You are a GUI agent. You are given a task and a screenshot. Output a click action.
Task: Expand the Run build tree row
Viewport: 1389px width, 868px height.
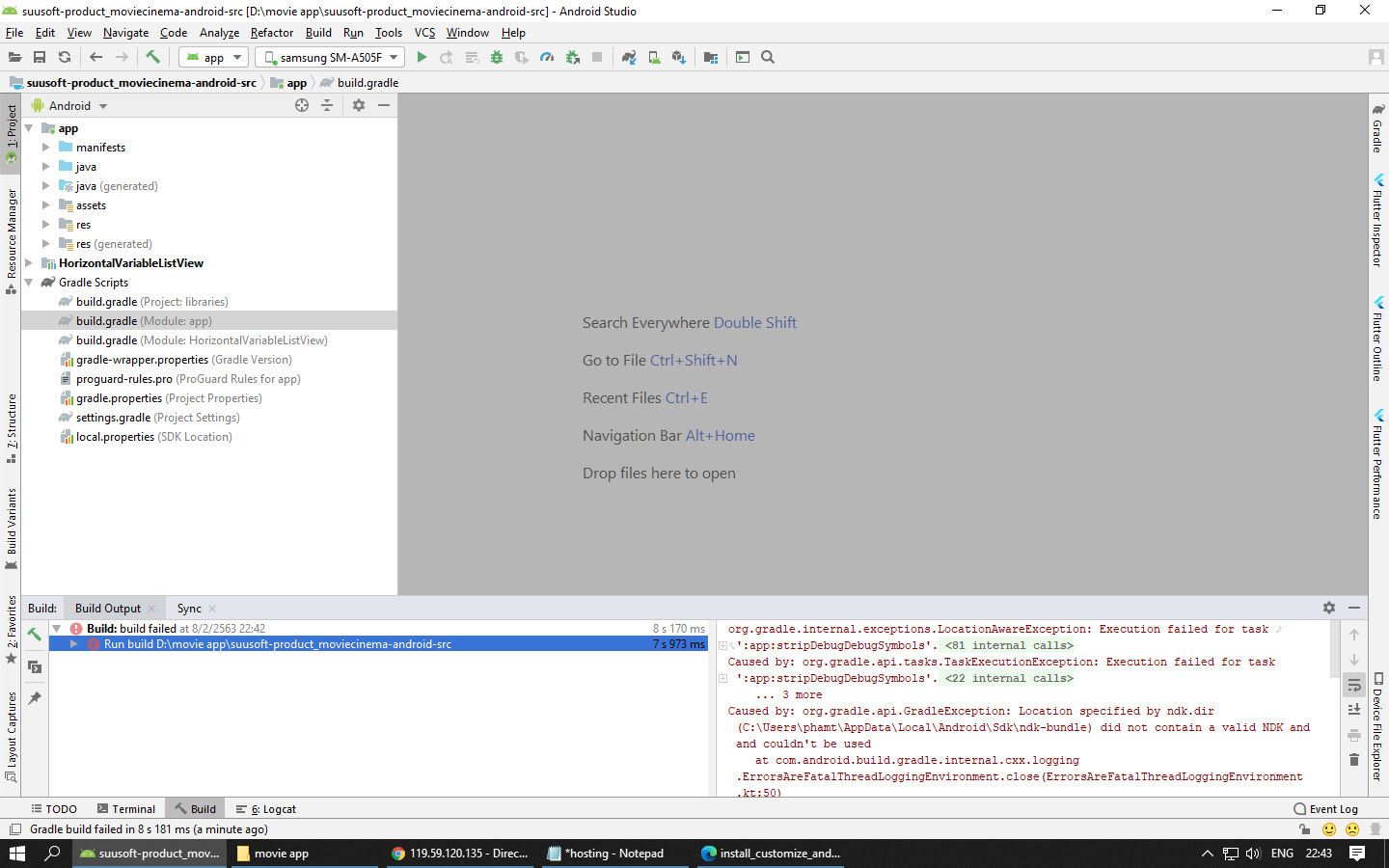74,644
